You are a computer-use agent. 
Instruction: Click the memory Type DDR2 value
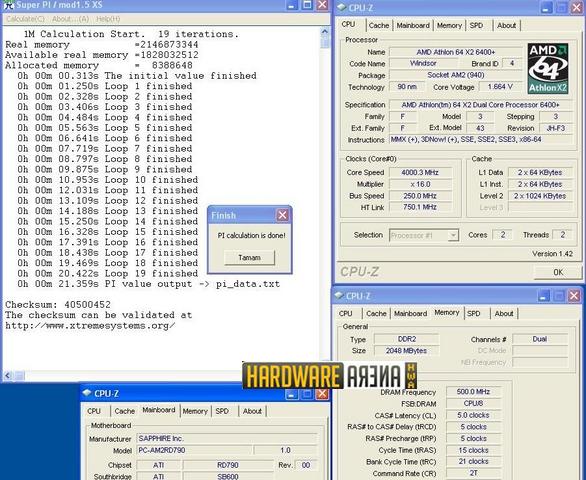point(407,339)
